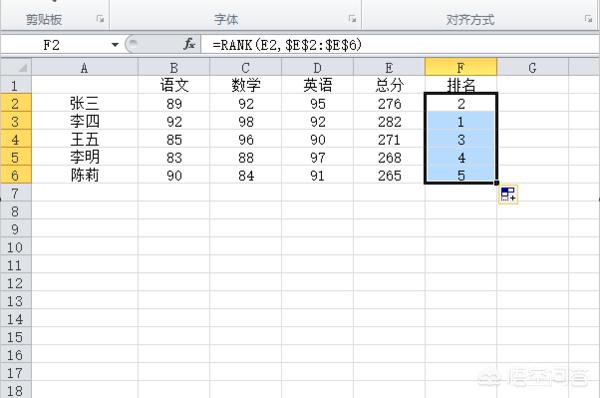600x398 pixels.
Task: Select column G header
Action: point(533,67)
